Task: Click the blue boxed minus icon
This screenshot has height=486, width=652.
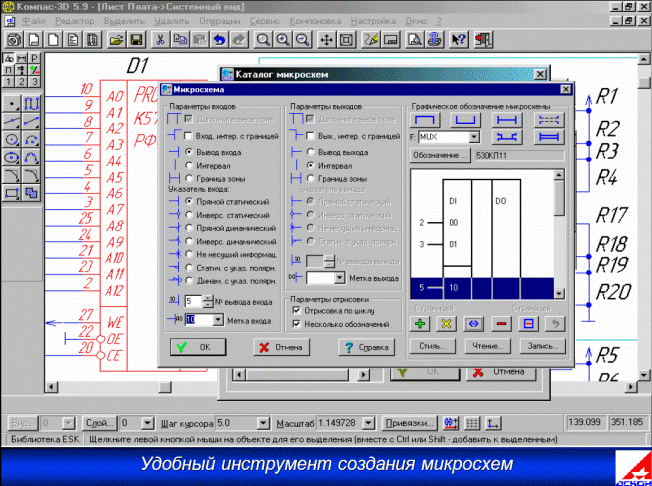Action: (x=528, y=324)
